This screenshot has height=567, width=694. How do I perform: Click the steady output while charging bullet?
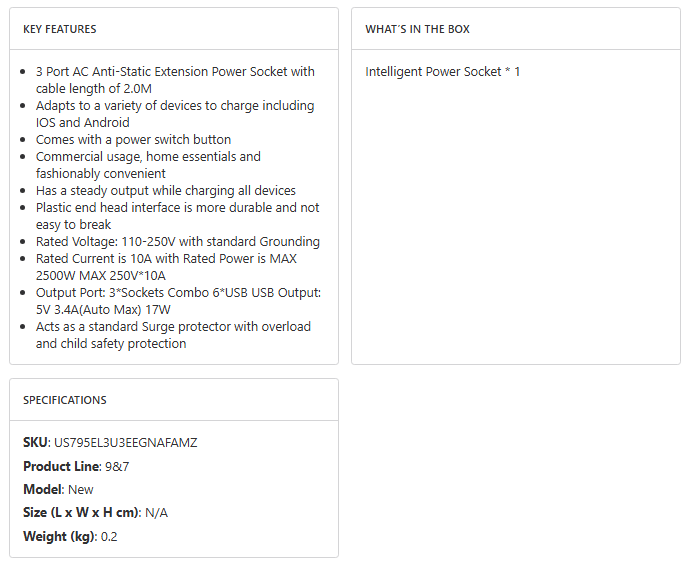(x=166, y=191)
